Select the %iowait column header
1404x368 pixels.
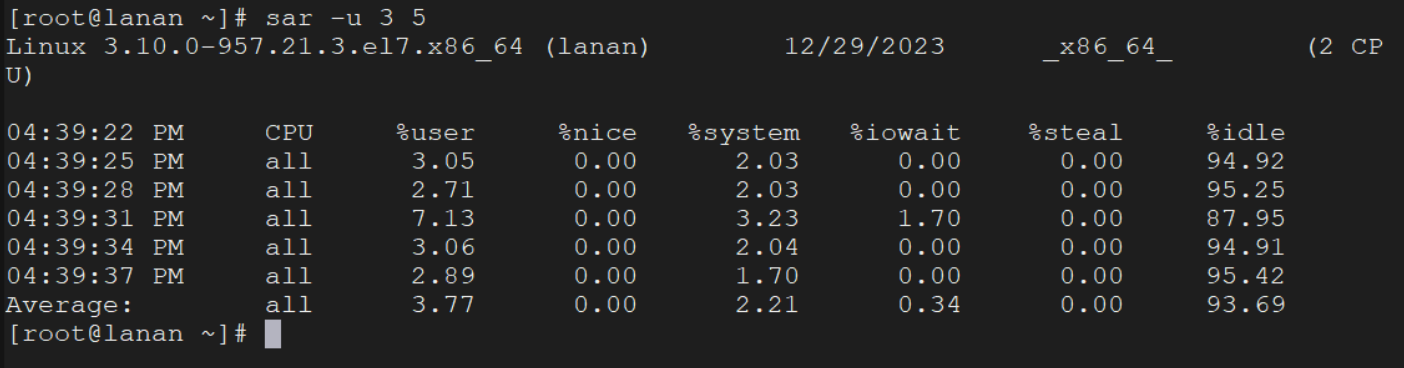(905, 132)
